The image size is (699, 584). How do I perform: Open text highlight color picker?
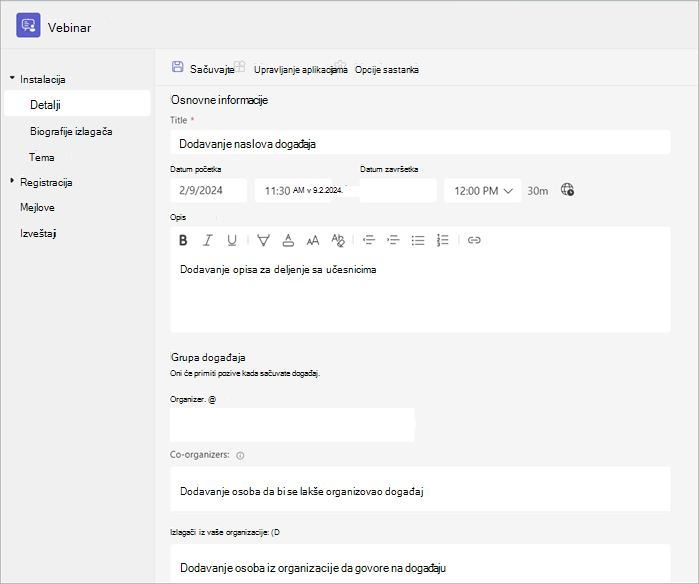click(263, 240)
